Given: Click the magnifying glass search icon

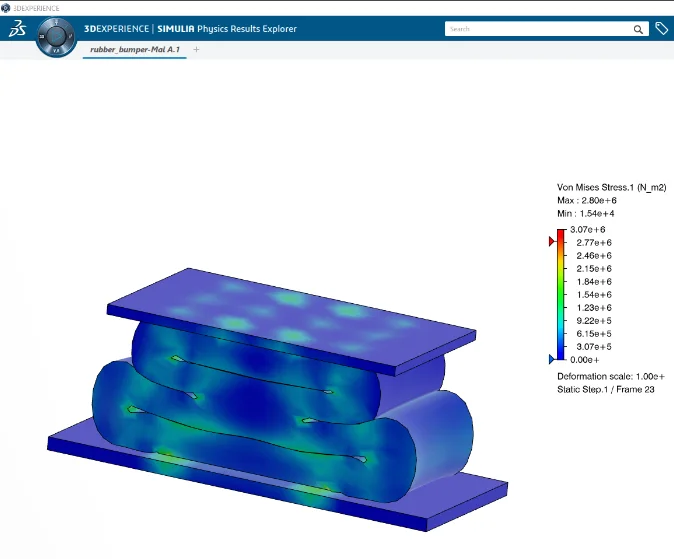Looking at the screenshot, I should coord(639,30).
